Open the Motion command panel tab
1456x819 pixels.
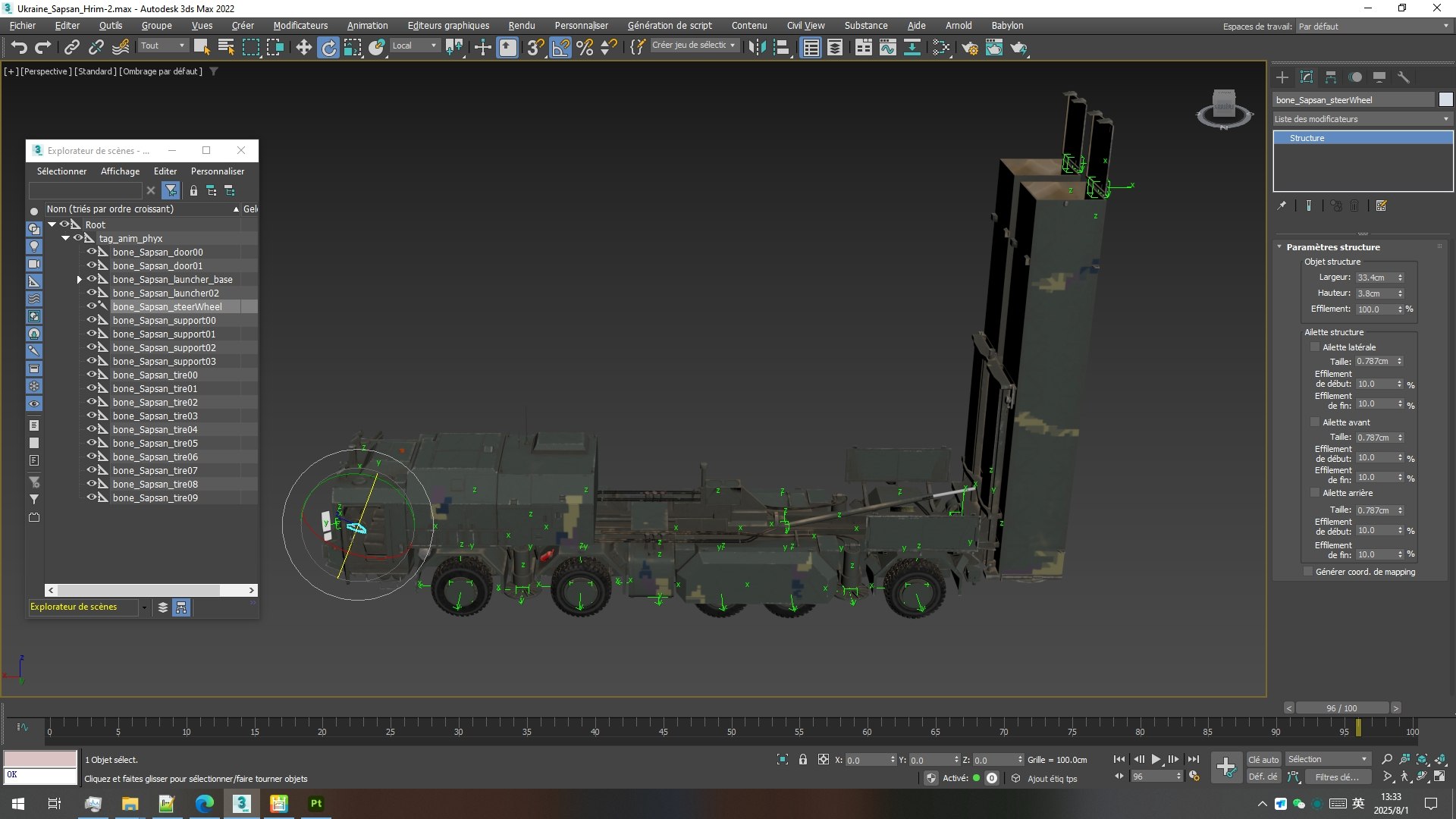(x=1355, y=77)
